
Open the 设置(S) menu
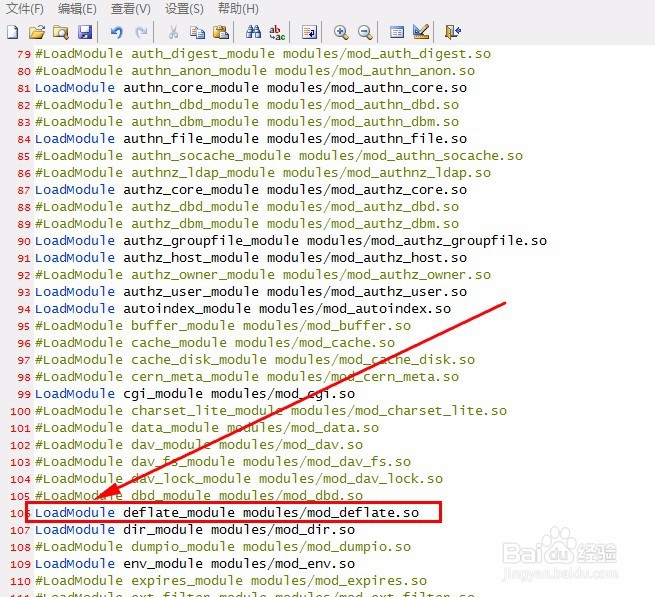tap(184, 8)
